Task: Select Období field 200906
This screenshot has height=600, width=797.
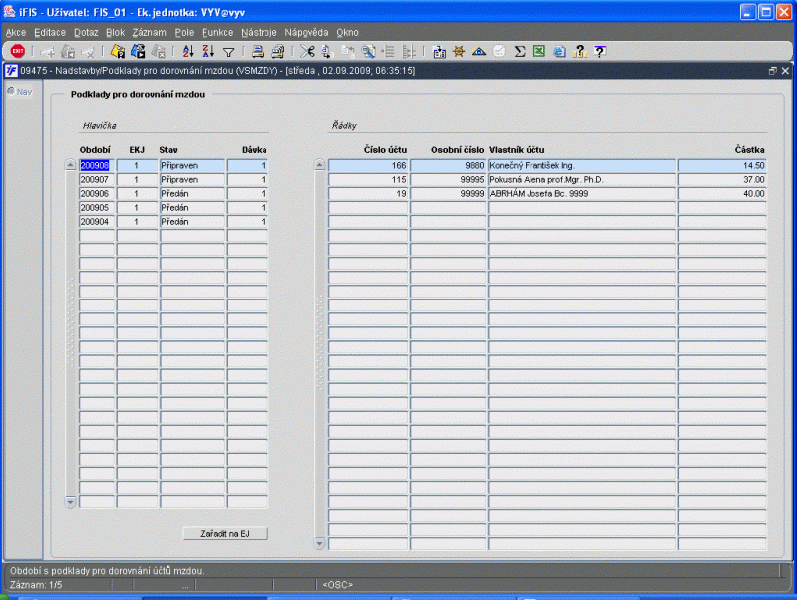Action: click(x=97, y=194)
